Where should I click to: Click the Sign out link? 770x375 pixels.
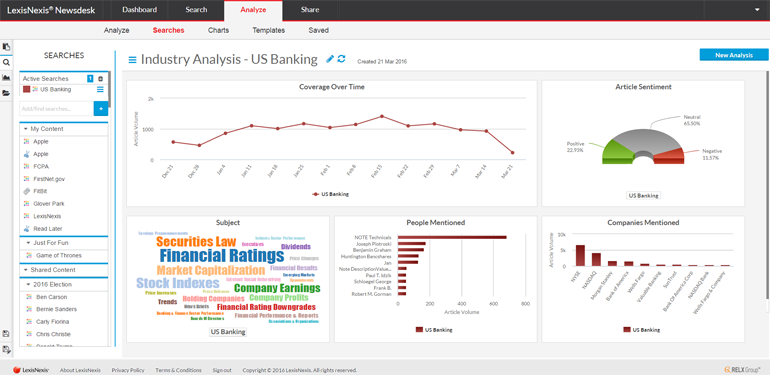pyautogui.click(x=222, y=370)
